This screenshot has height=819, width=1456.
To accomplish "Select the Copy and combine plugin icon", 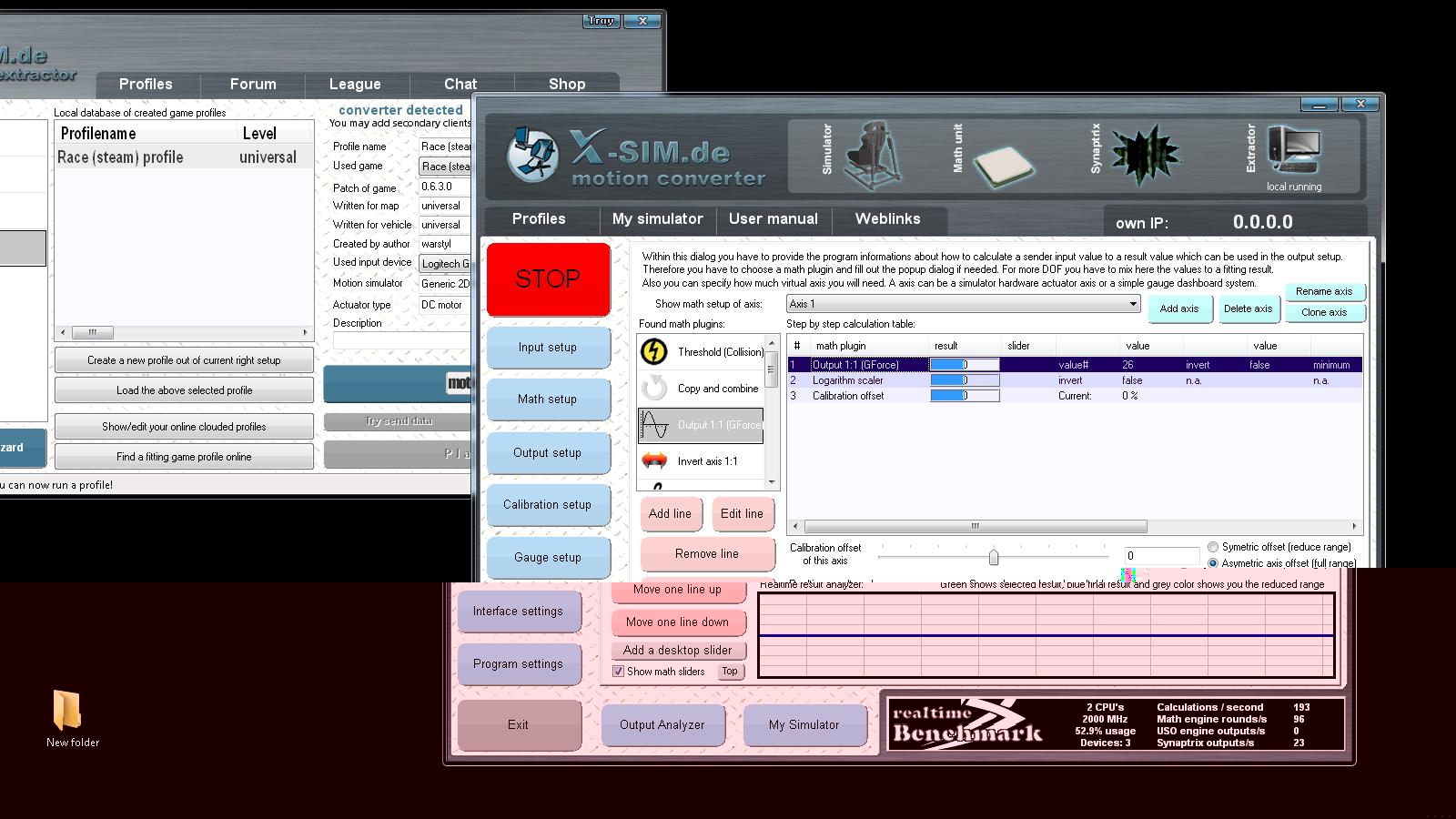I will tap(653, 389).
